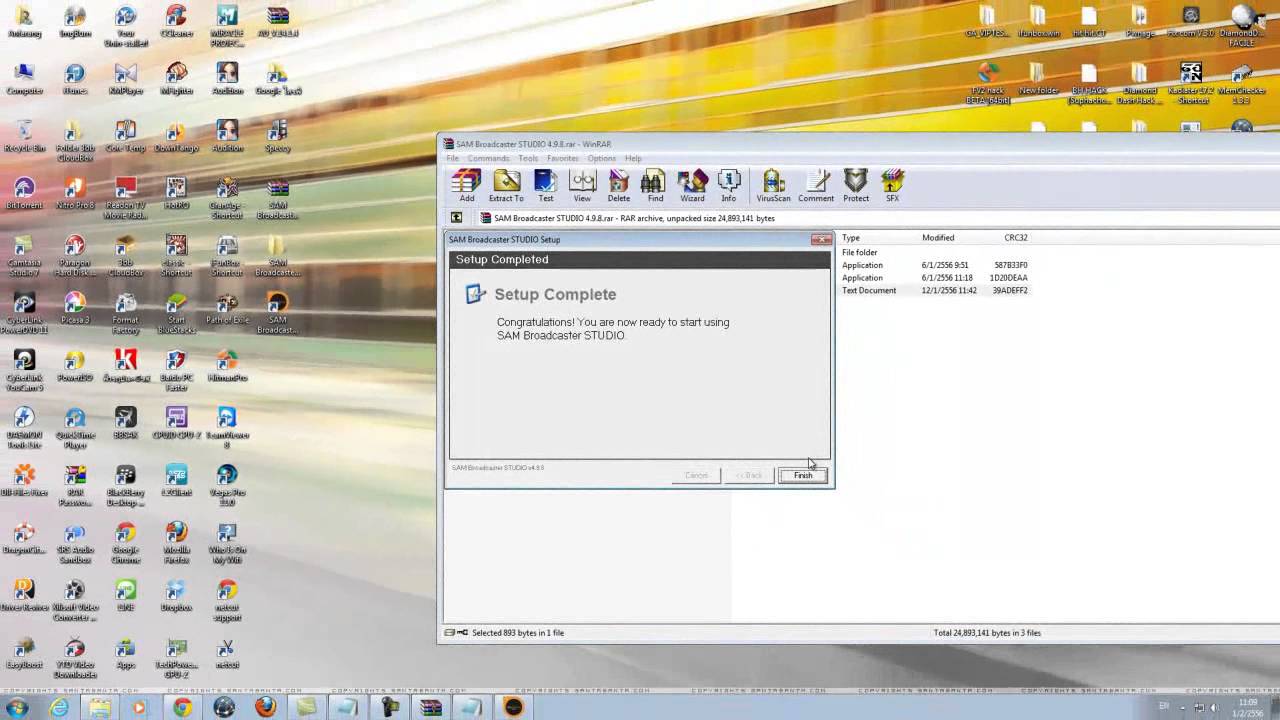Viewport: 1280px width, 720px height.
Task: Click the SFX toolbar icon
Action: coord(892,186)
